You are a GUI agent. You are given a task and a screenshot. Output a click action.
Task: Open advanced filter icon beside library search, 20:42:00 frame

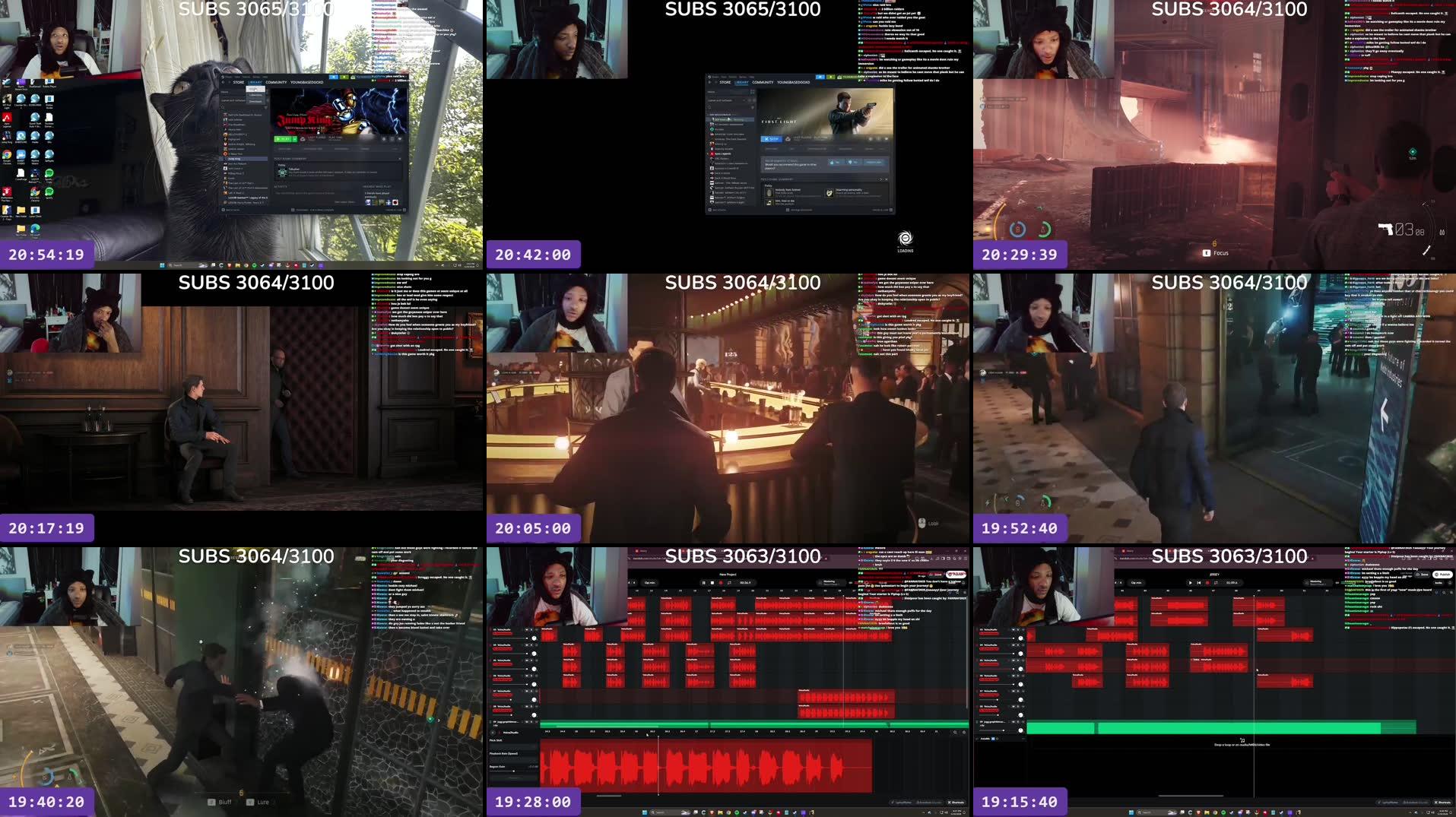[753, 108]
